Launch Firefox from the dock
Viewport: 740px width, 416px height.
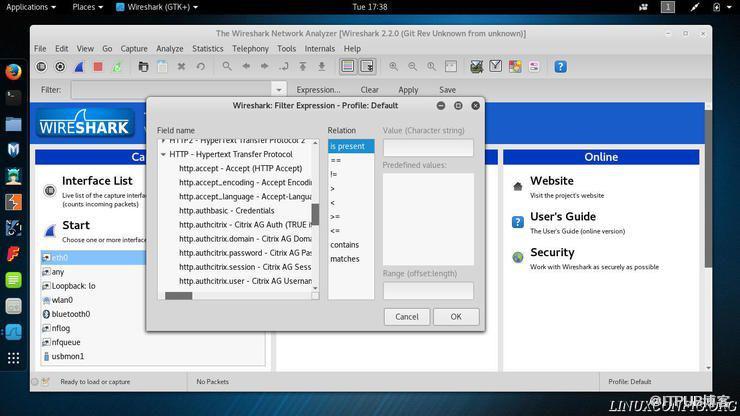click(13, 72)
